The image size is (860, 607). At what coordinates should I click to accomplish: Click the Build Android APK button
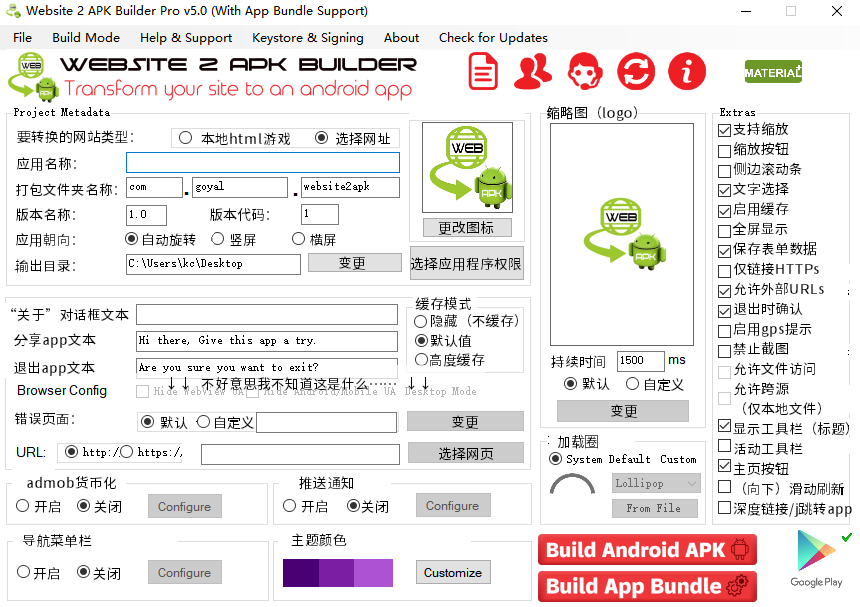click(647, 550)
